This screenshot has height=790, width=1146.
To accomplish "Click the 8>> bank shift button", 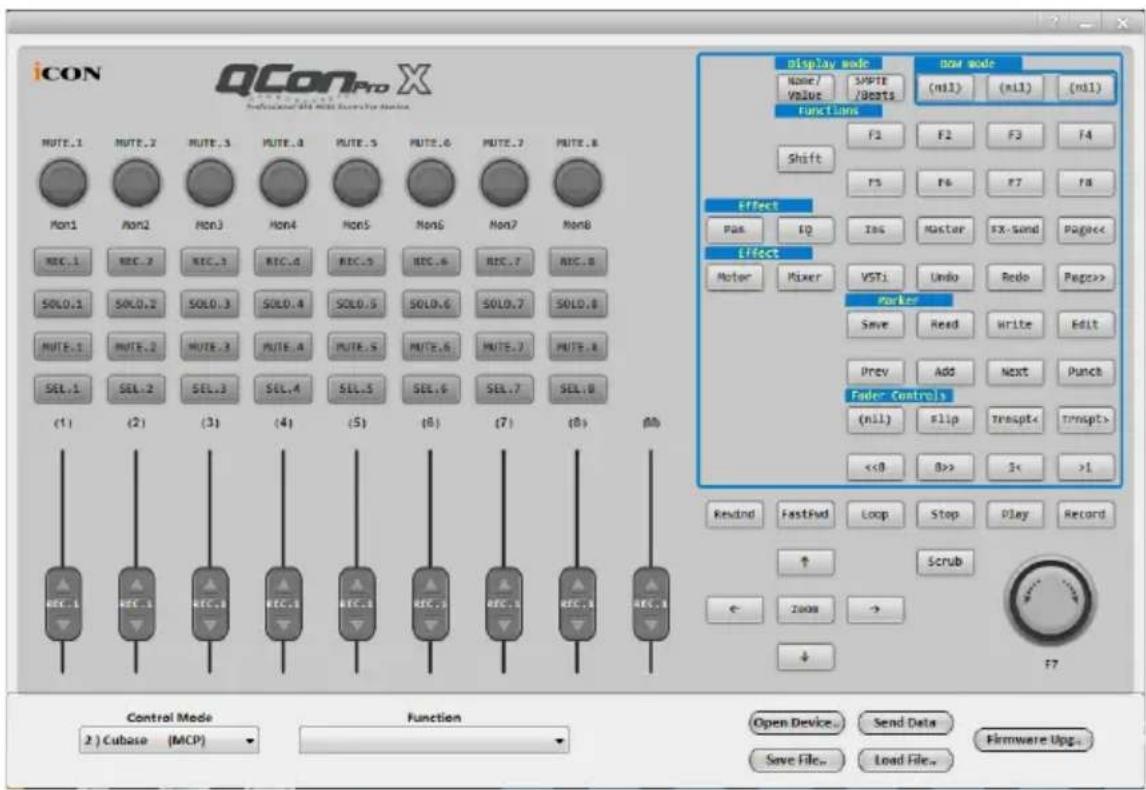I will tap(945, 467).
